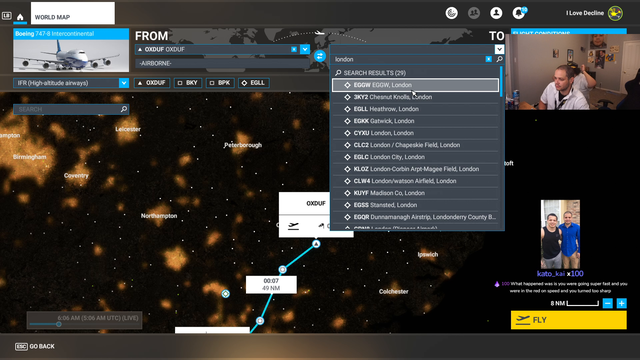
Task: Choose EGGW, London from results
Action: (416, 85)
